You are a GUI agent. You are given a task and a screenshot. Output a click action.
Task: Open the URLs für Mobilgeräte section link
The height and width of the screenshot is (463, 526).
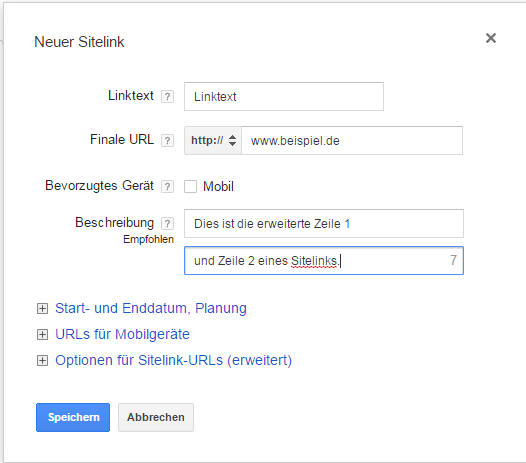pyautogui.click(x=122, y=335)
